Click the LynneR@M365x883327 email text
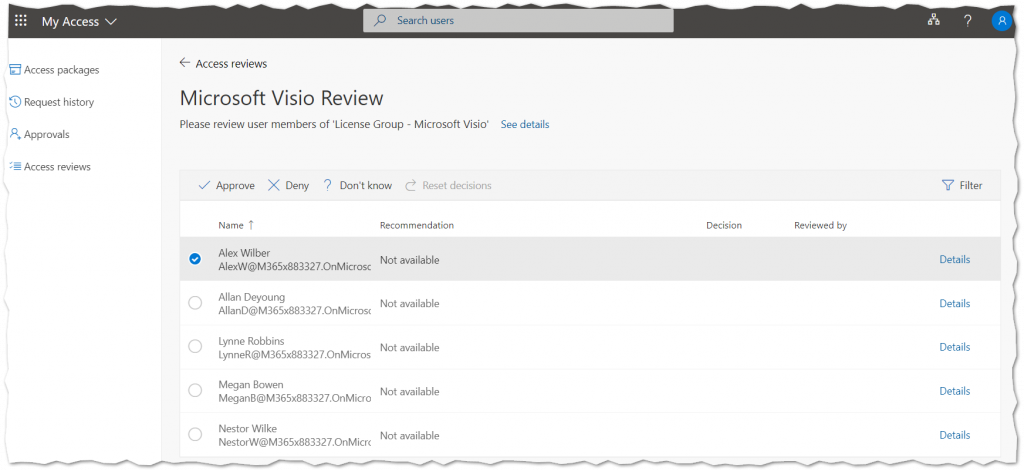Viewport: 1024px width, 471px height. (x=295, y=355)
